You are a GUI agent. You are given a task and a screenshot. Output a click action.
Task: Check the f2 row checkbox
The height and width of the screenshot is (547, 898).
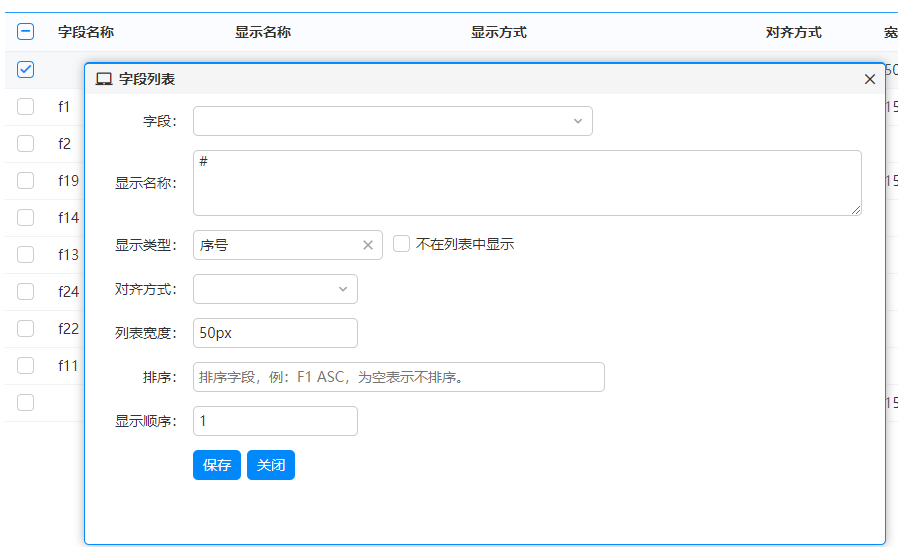point(25,143)
